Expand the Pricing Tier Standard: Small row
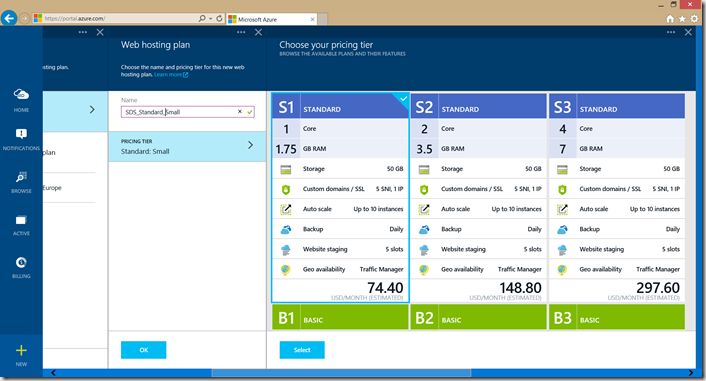706x381 pixels. 187,146
